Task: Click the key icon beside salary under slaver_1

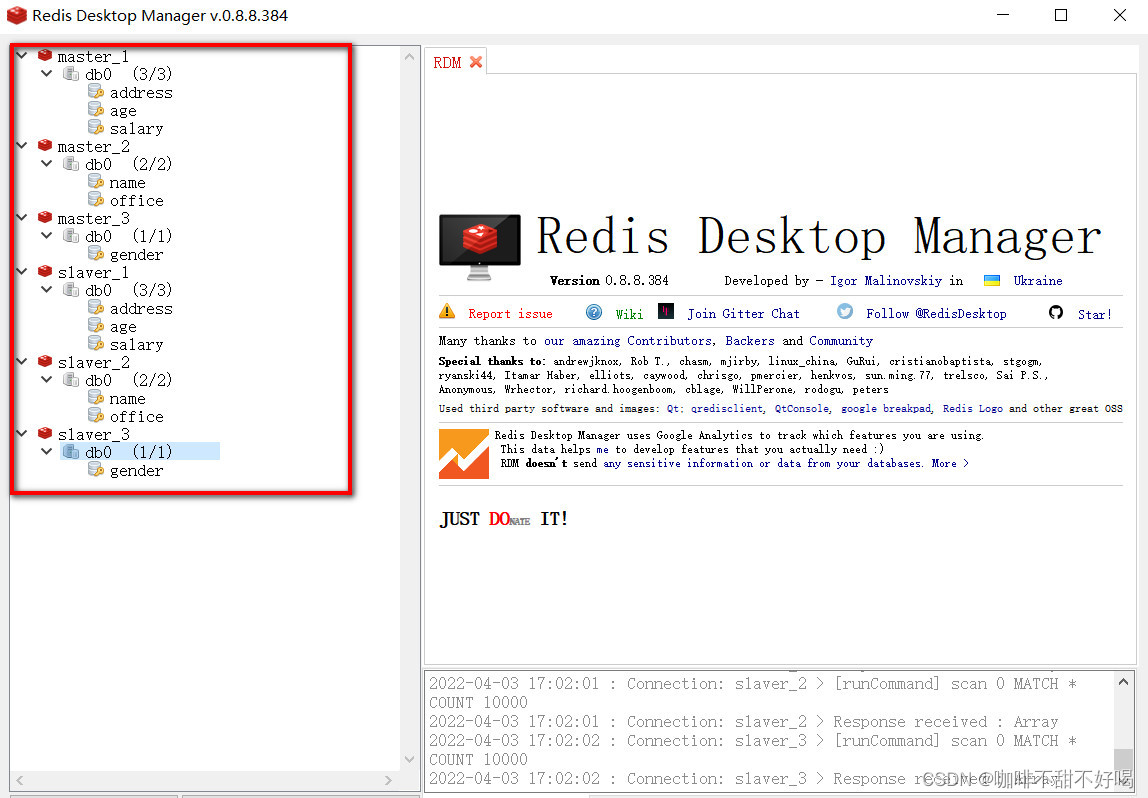Action: [96, 343]
